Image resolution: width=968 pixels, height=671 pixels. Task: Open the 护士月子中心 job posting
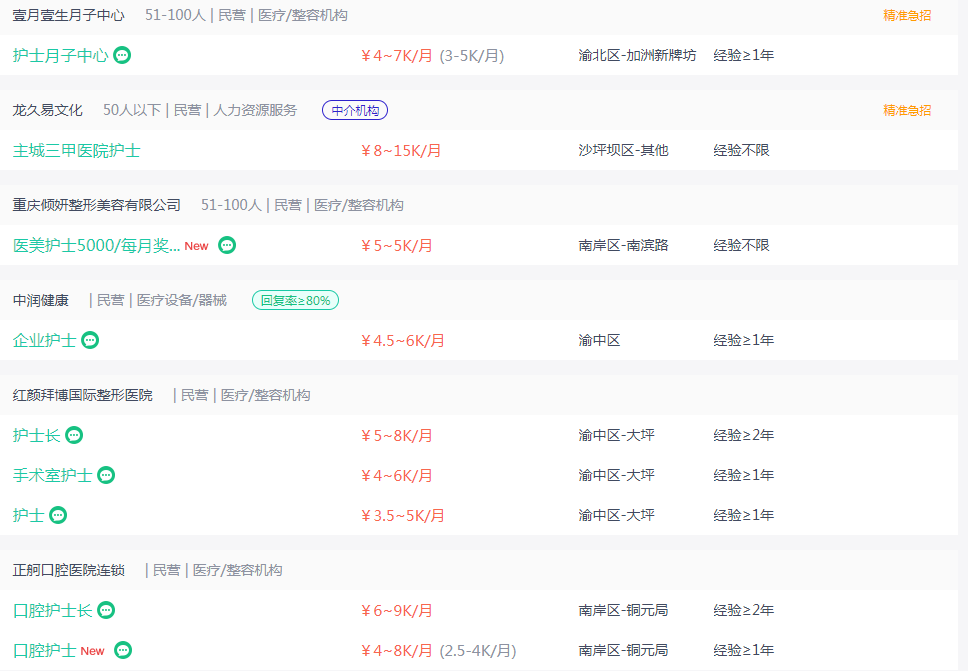click(x=60, y=56)
